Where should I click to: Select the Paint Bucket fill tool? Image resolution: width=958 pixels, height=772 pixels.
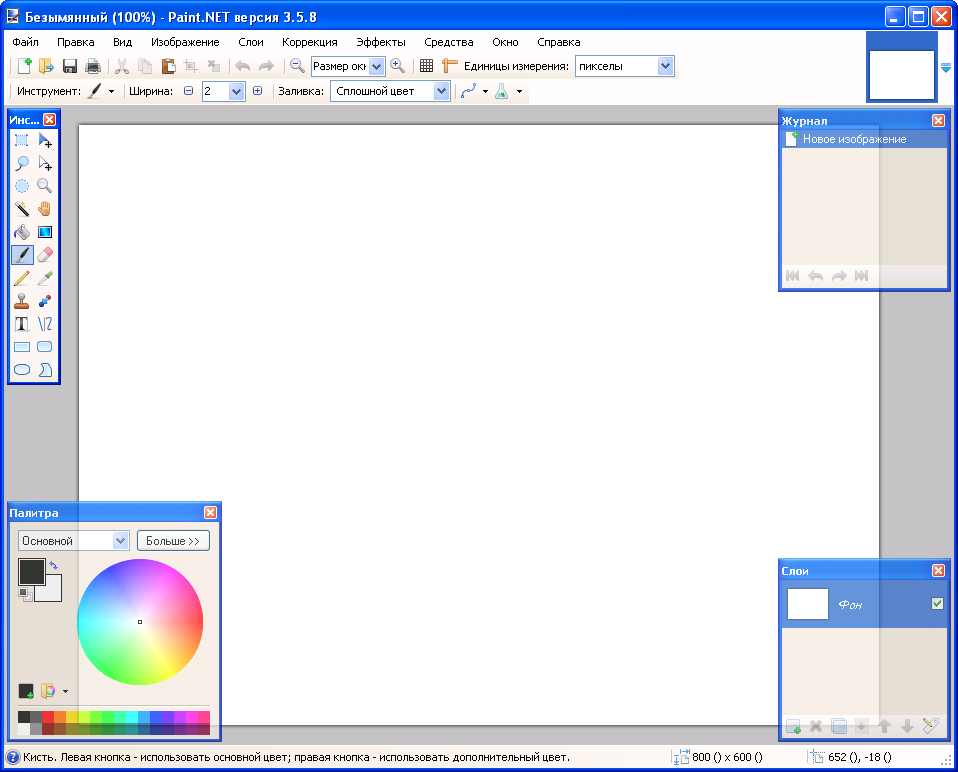(22, 232)
